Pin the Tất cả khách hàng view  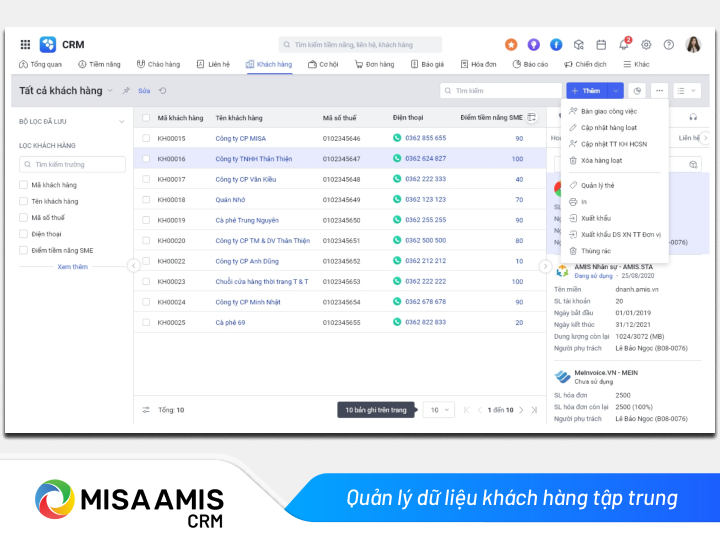click(x=126, y=91)
